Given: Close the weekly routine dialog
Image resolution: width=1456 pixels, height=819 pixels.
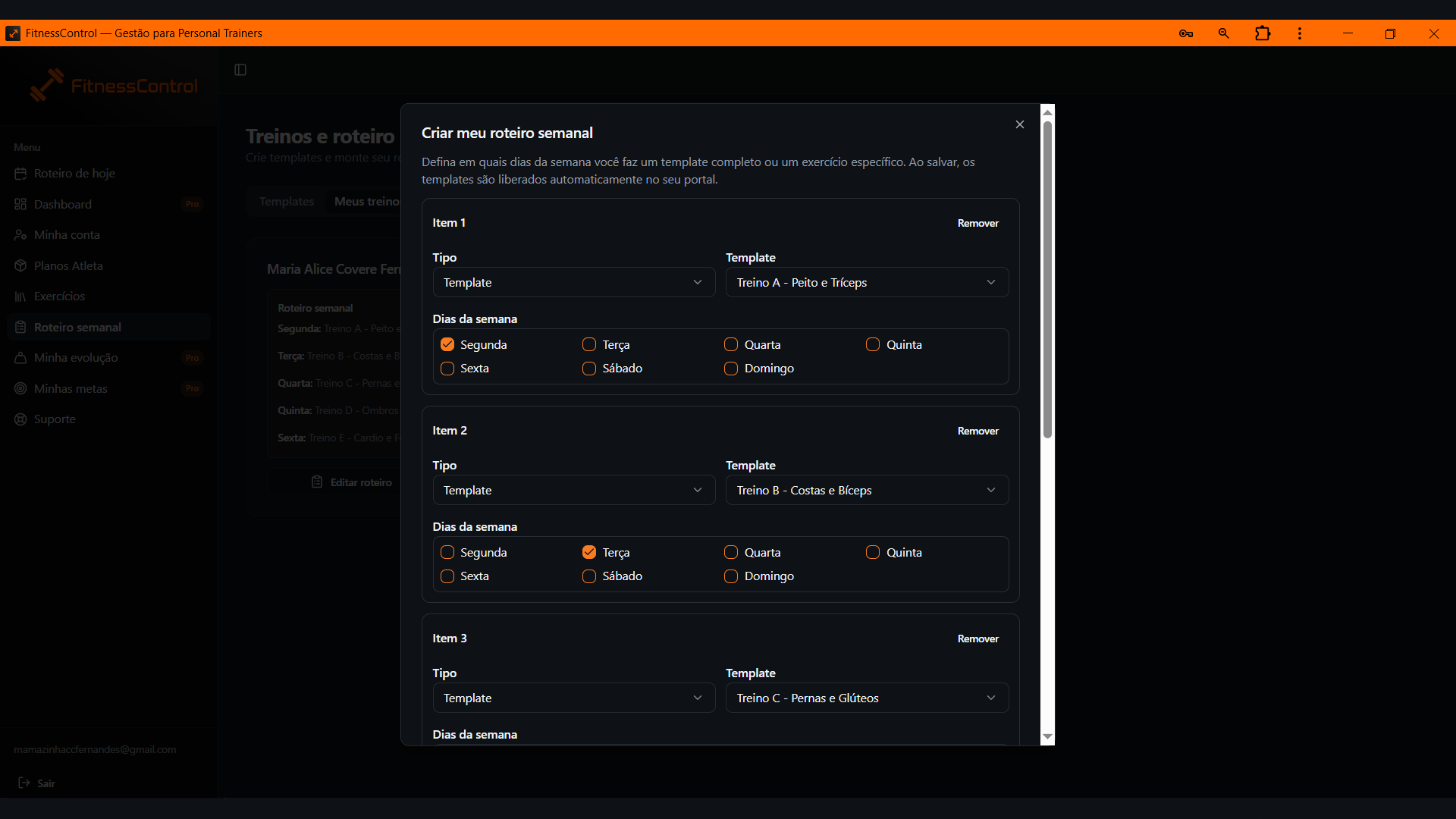Looking at the screenshot, I should (x=1020, y=124).
